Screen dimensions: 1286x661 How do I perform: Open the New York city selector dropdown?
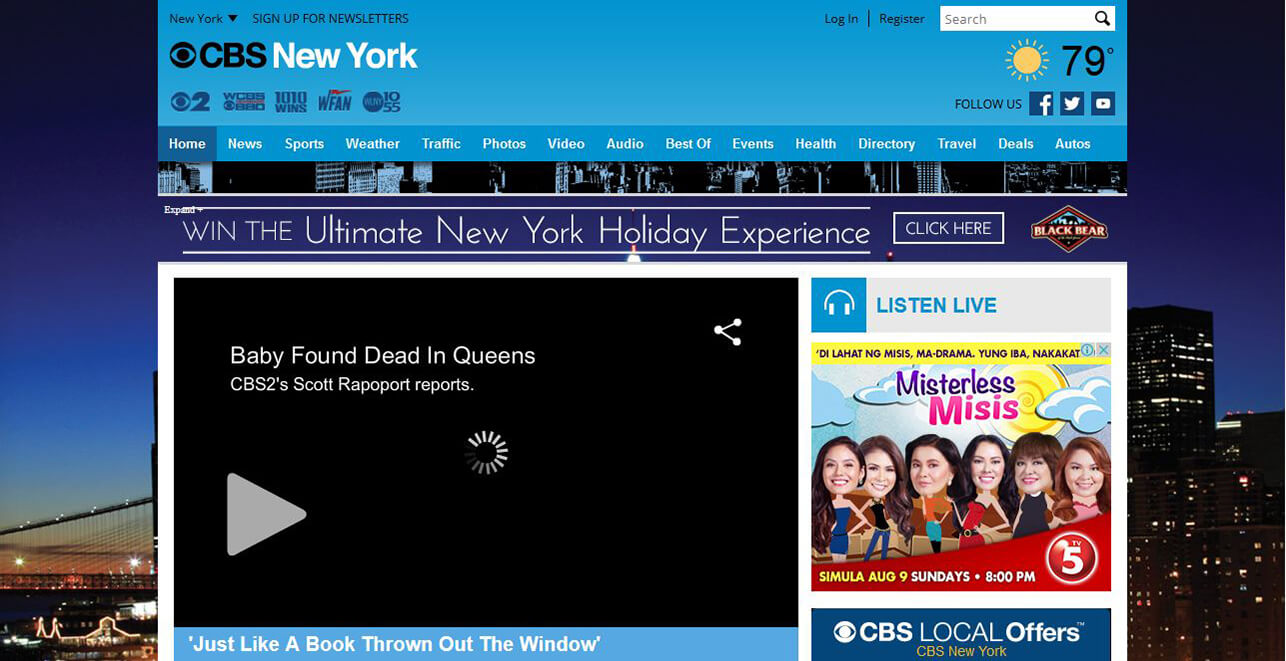[203, 18]
